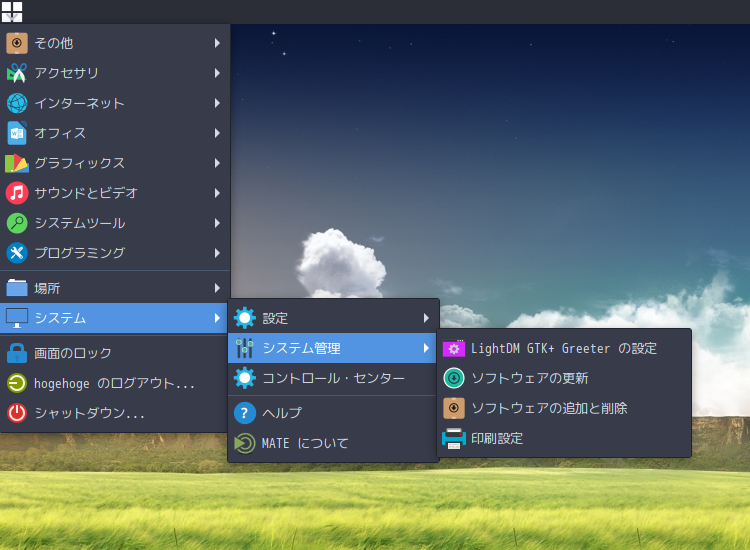This screenshot has height=550, width=750.
Task: Open the グラフィックス menu entry
Action: (115, 163)
